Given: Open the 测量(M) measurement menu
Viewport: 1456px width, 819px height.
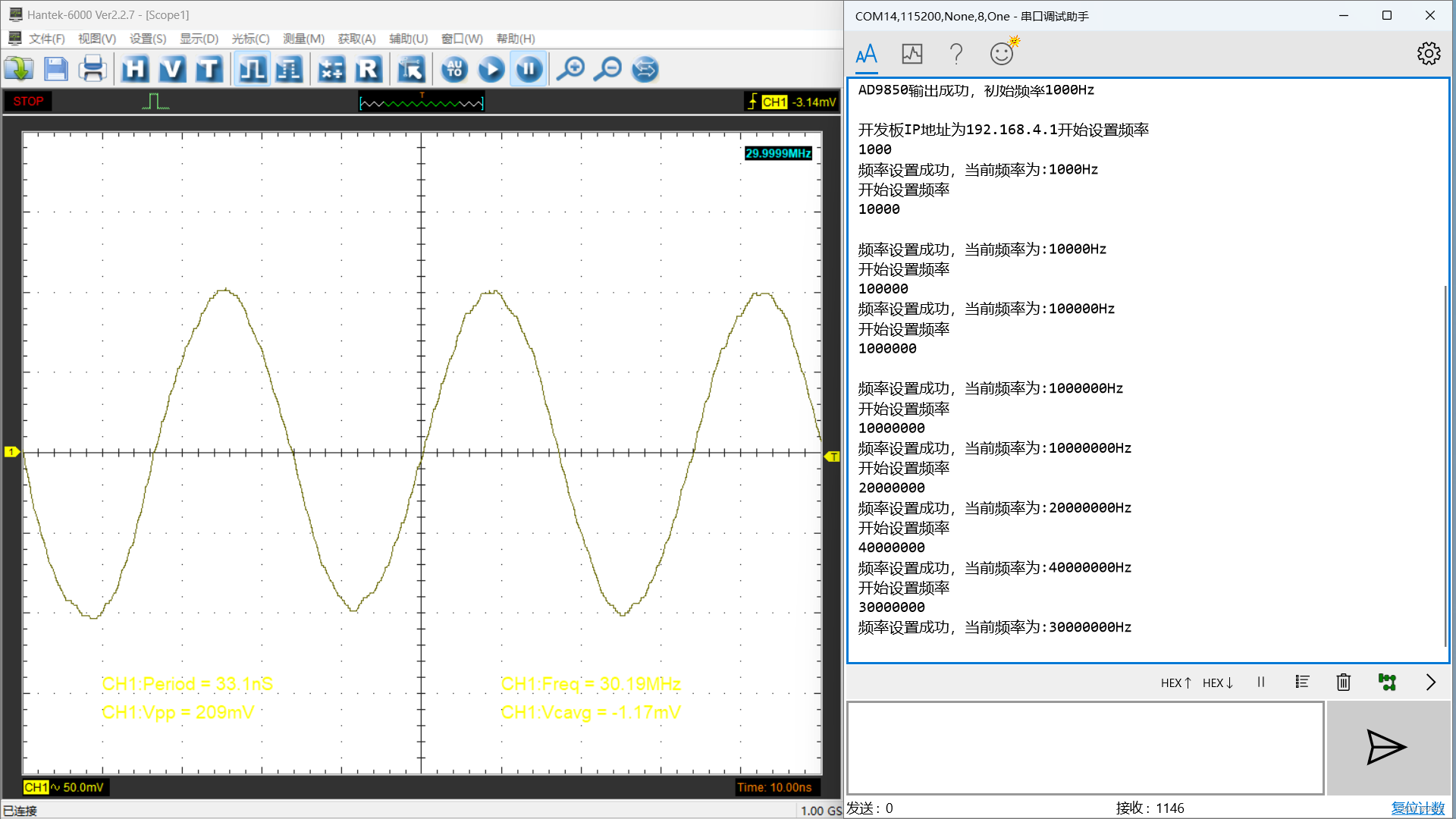Looking at the screenshot, I should [x=303, y=39].
